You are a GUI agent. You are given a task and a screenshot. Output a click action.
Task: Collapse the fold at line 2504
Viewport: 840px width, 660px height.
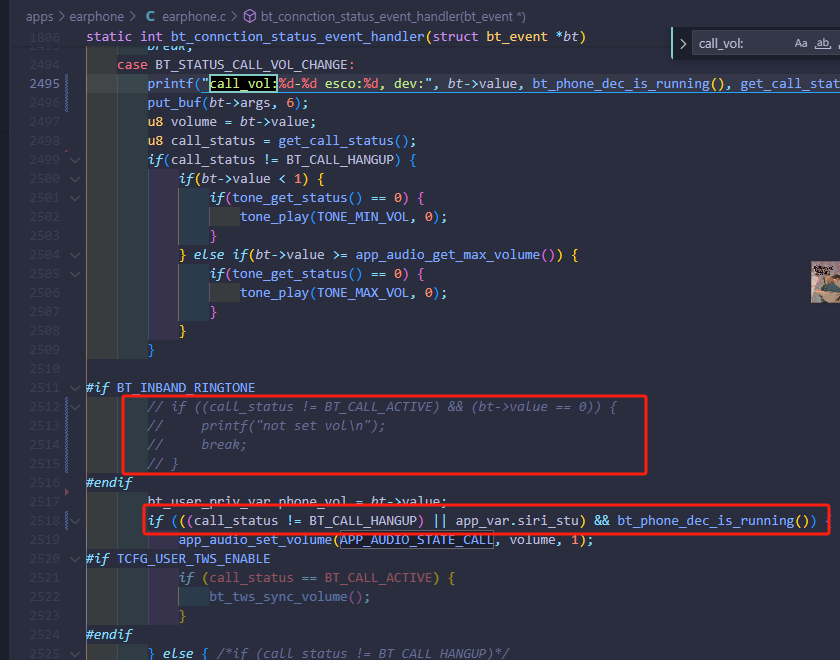75,255
